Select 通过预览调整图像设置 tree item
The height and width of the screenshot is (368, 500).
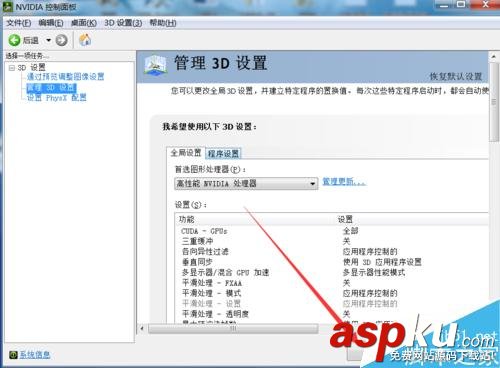pos(65,77)
